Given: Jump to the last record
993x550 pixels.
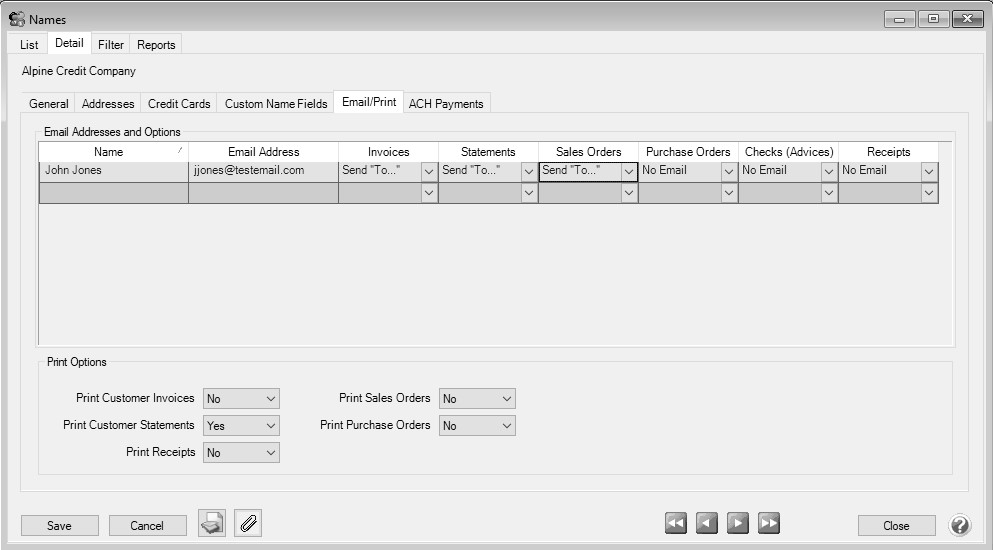Looking at the screenshot, I should tap(769, 524).
